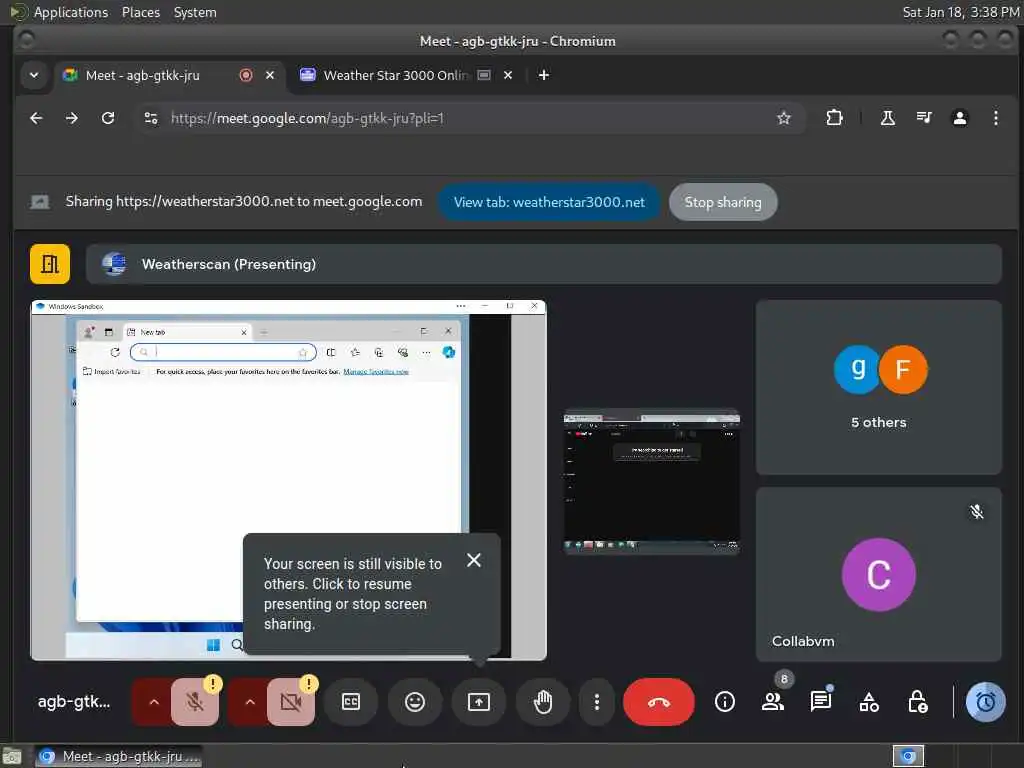Open the System menu

[x=195, y=12]
